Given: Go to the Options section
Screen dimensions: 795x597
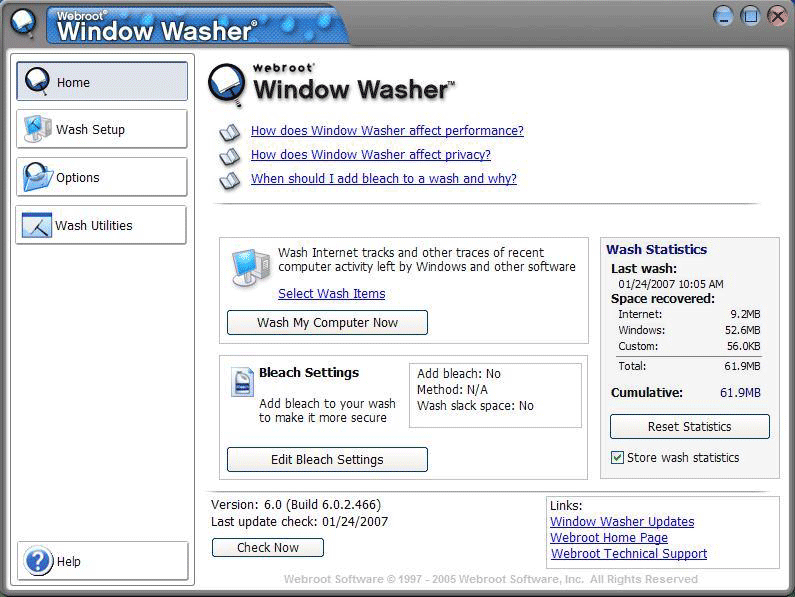Looking at the screenshot, I should pos(102,177).
